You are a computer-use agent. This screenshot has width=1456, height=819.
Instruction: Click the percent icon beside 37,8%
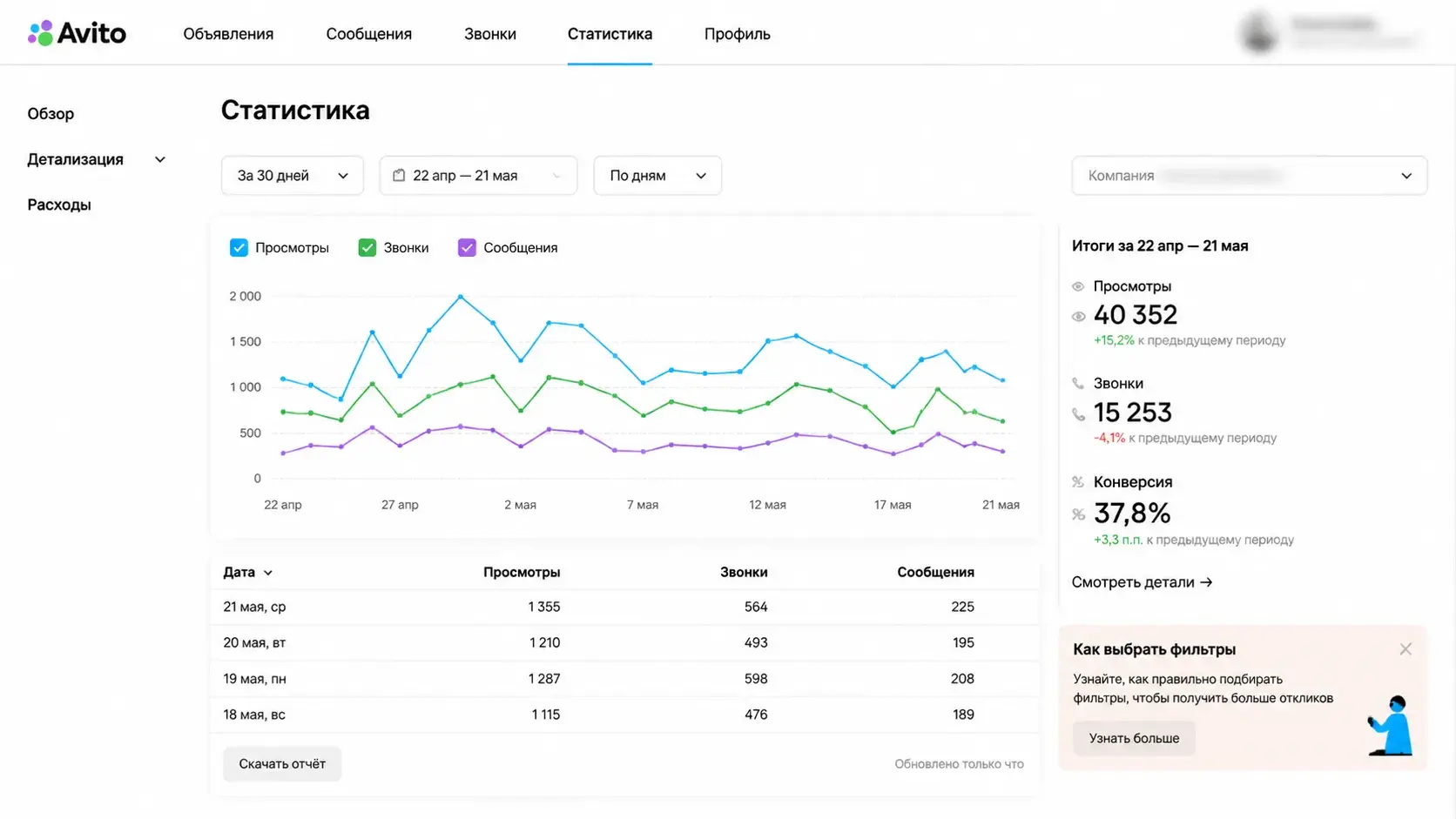tap(1078, 514)
